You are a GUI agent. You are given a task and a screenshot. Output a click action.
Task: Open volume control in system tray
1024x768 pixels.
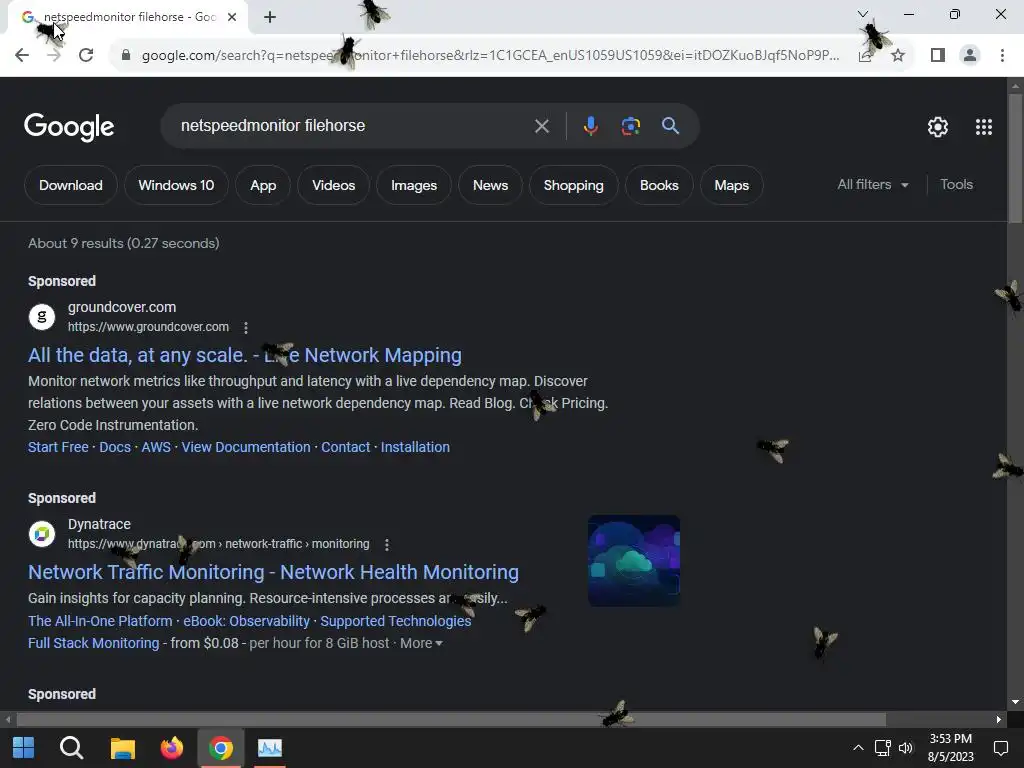(906, 748)
